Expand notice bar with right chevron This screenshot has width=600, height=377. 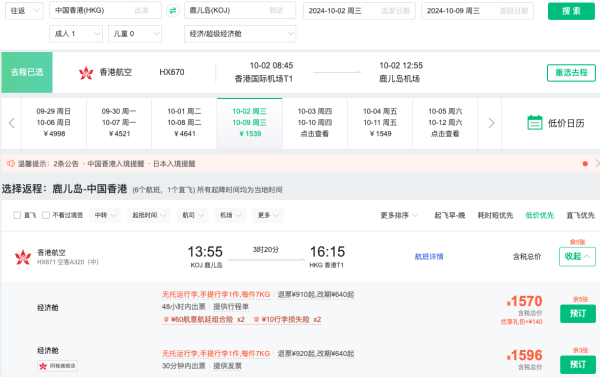pos(597,164)
